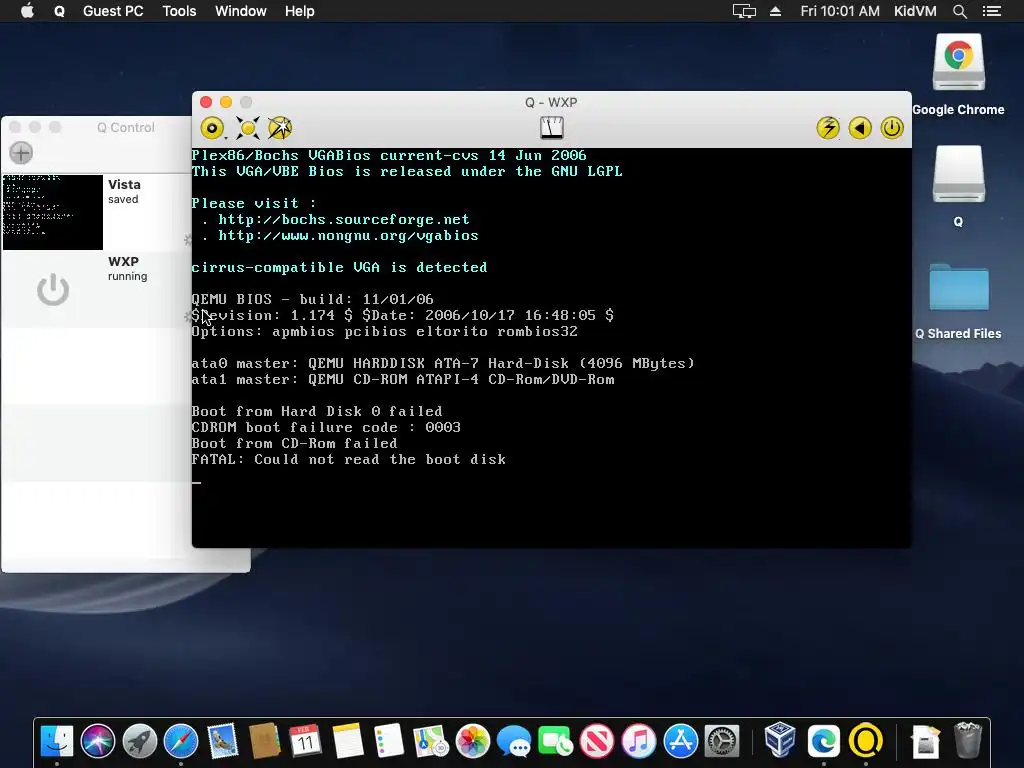Image resolution: width=1024 pixels, height=768 pixels.
Task: Click the FATAL boot disk error line
Action: coord(349,459)
